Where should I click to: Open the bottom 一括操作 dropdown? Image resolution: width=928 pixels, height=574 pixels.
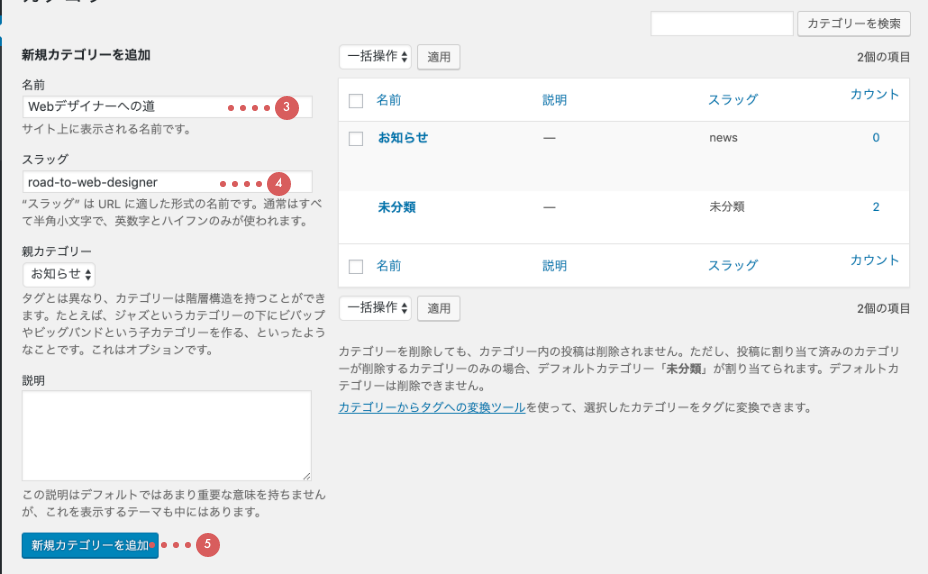(x=375, y=308)
